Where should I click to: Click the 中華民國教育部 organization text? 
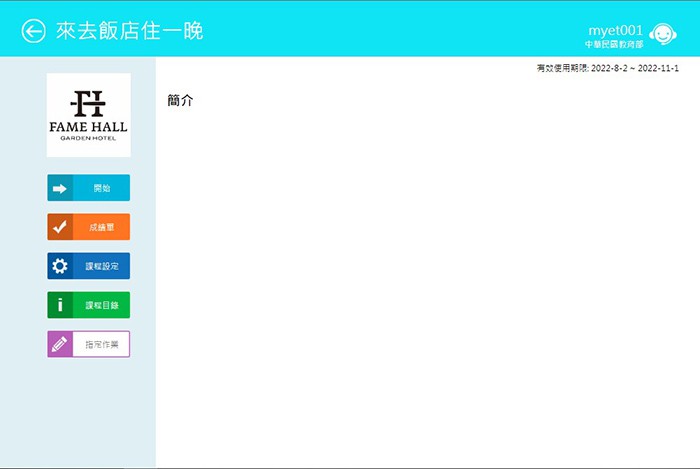[613, 45]
